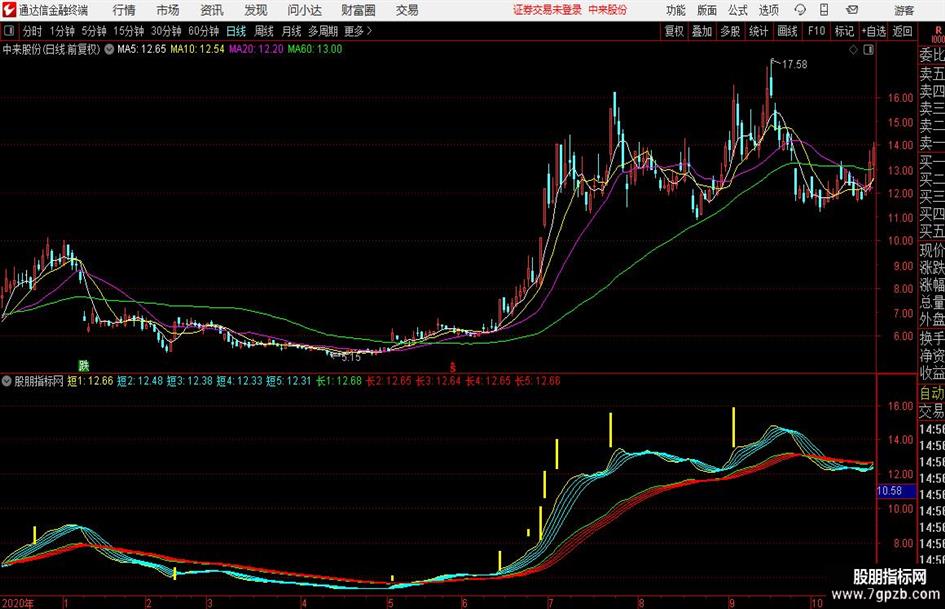
Task: Click the 证券交易未登录 login link
Action: [547, 10]
